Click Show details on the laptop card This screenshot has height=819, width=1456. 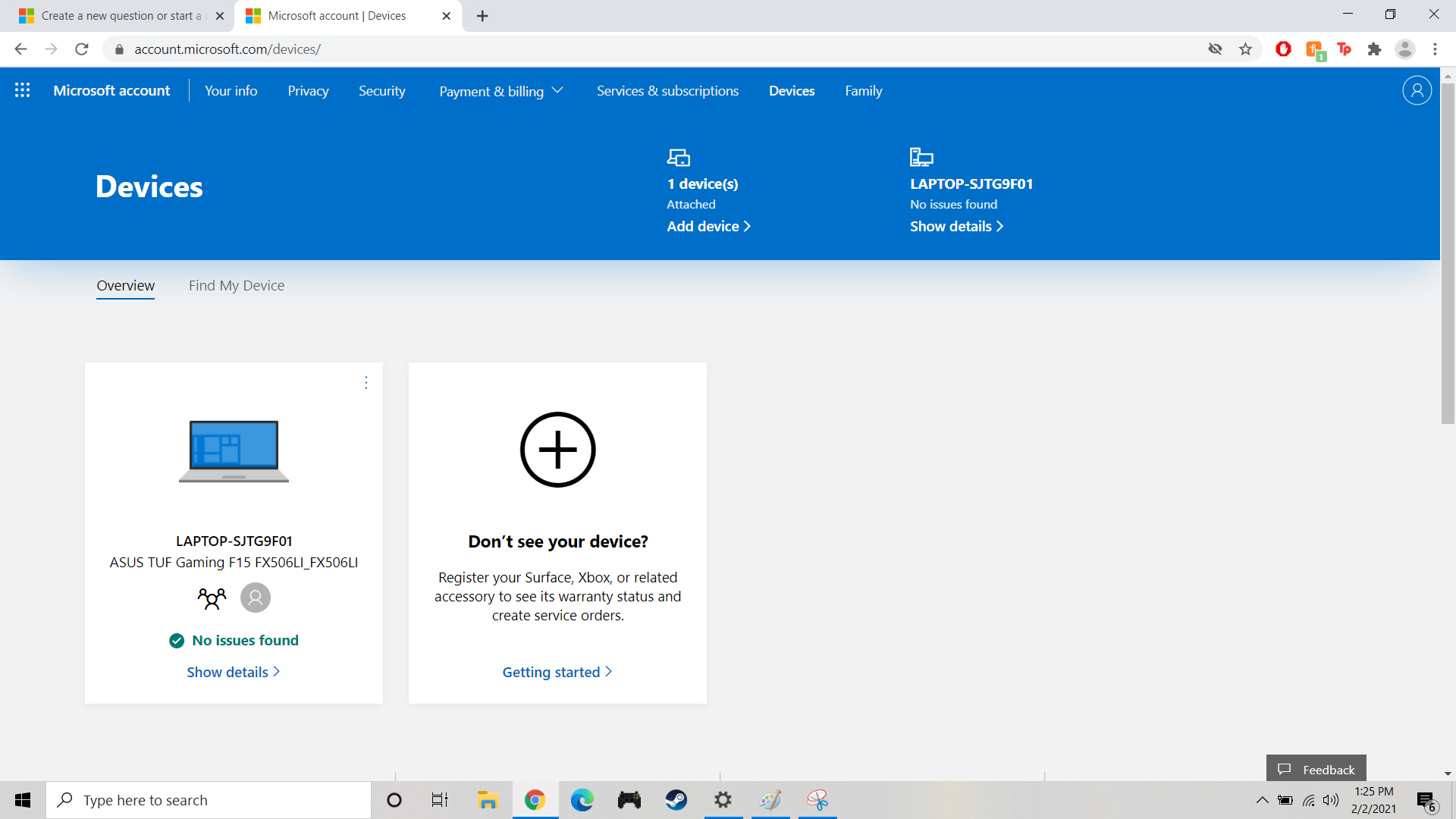click(x=234, y=673)
